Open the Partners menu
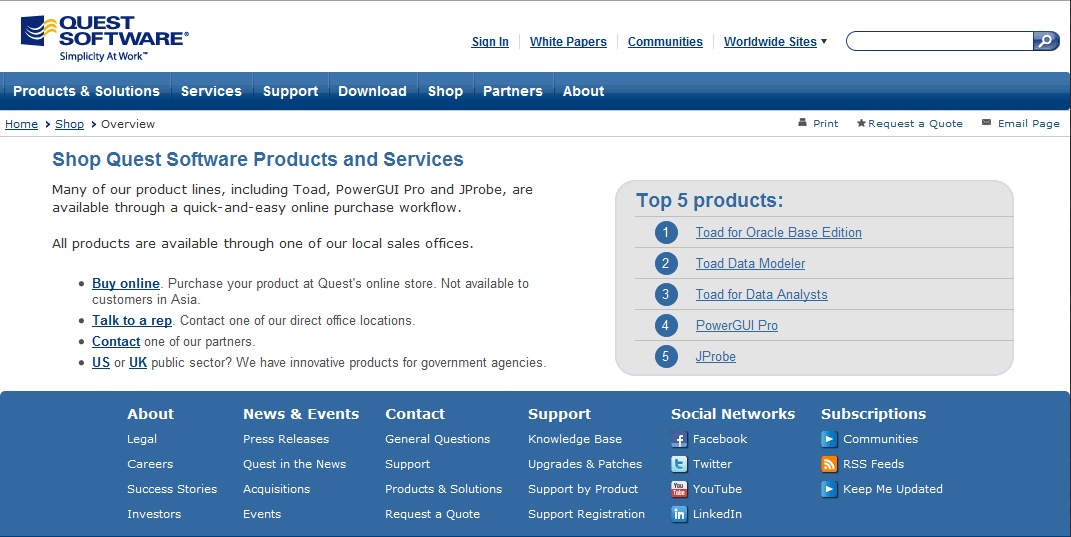1071x537 pixels. (x=512, y=91)
